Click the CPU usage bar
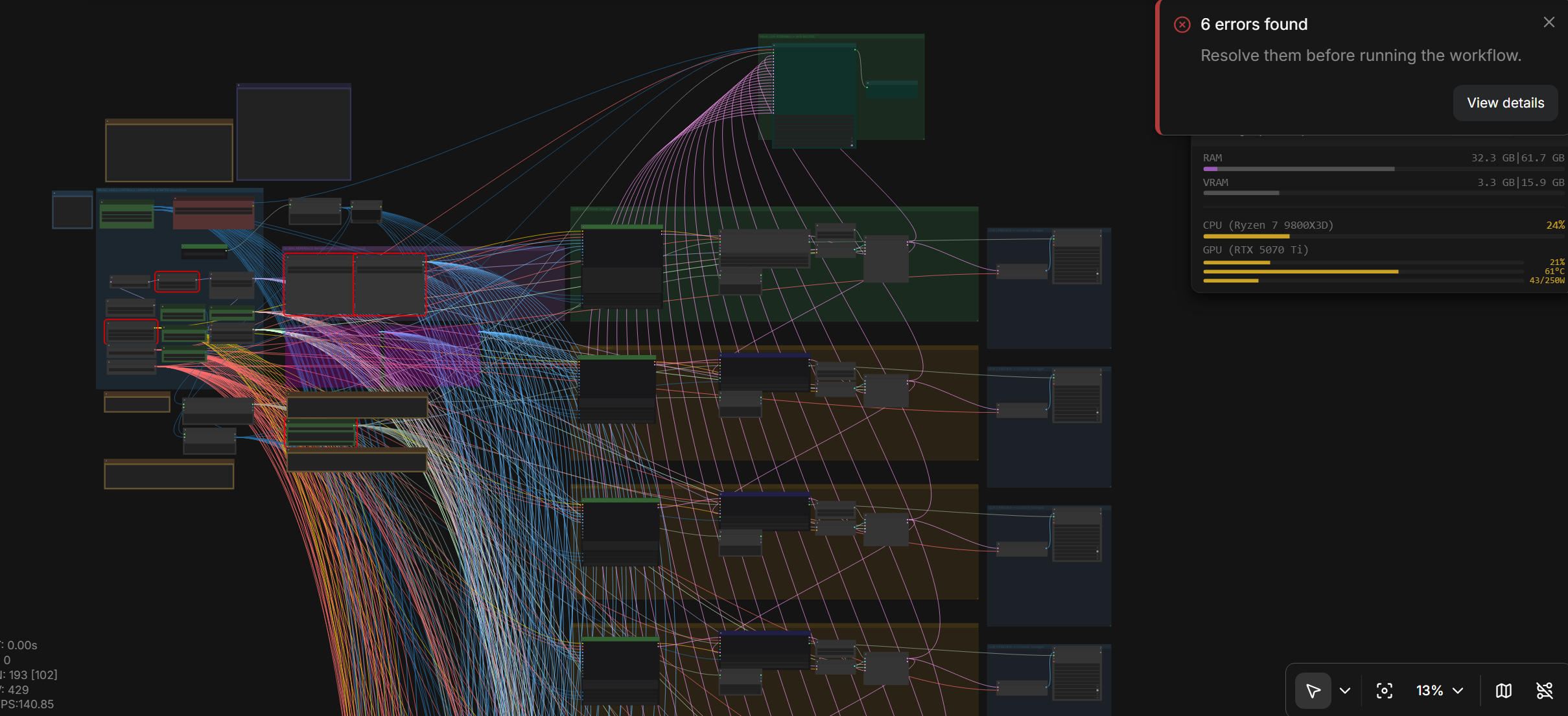The height and width of the screenshot is (716, 1568). point(1383,237)
